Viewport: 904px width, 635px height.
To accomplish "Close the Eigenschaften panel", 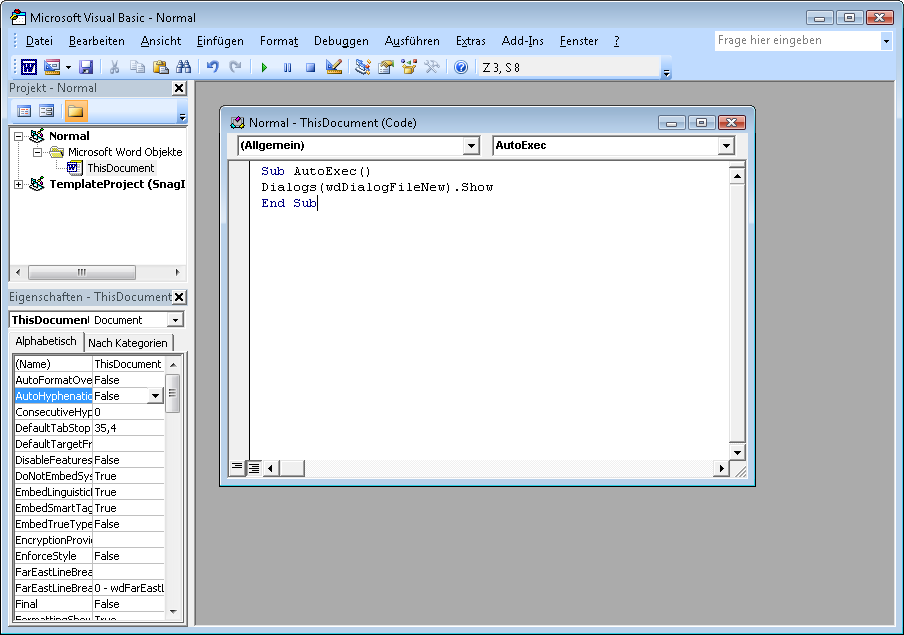I will [x=179, y=297].
